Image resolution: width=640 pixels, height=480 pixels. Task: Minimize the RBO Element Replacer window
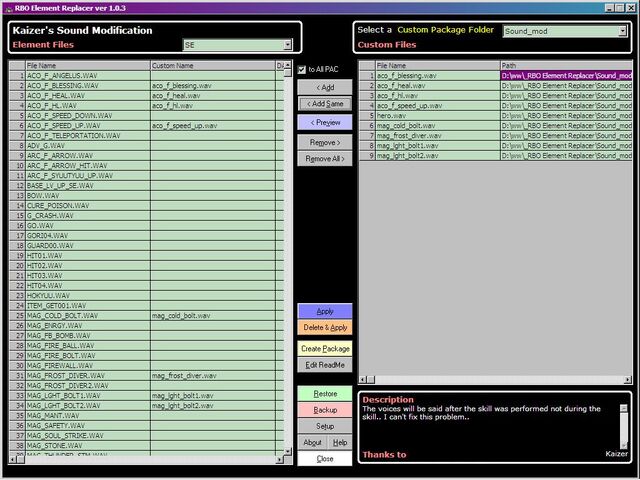(609, 8)
